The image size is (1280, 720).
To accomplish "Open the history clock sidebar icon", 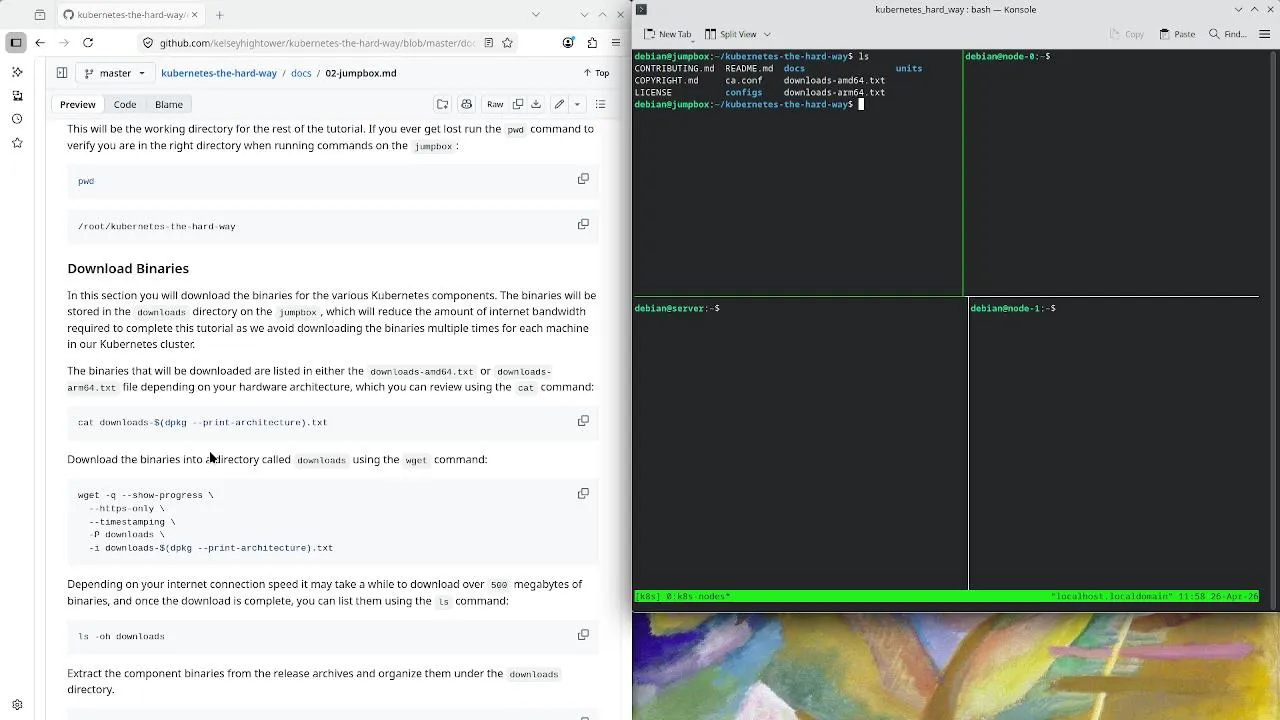I will point(17,119).
